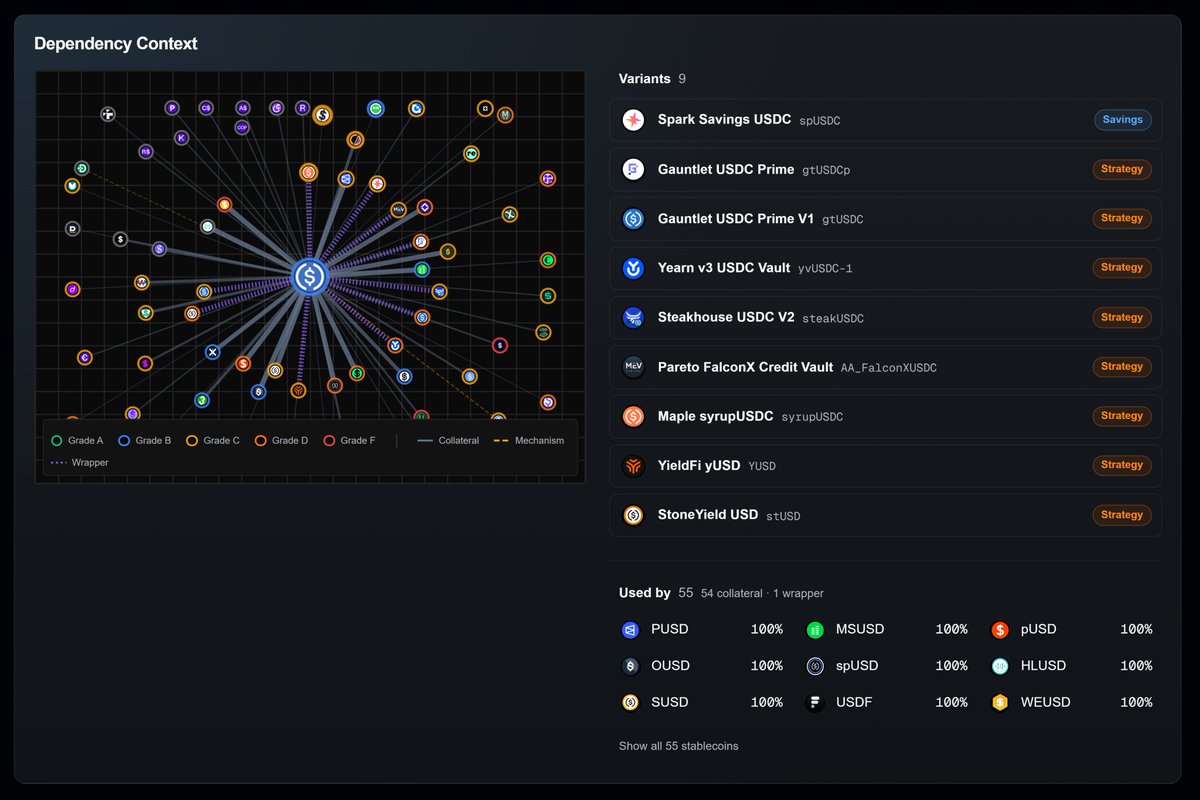
Task: Click the StoneYield USD icon
Action: click(633, 515)
